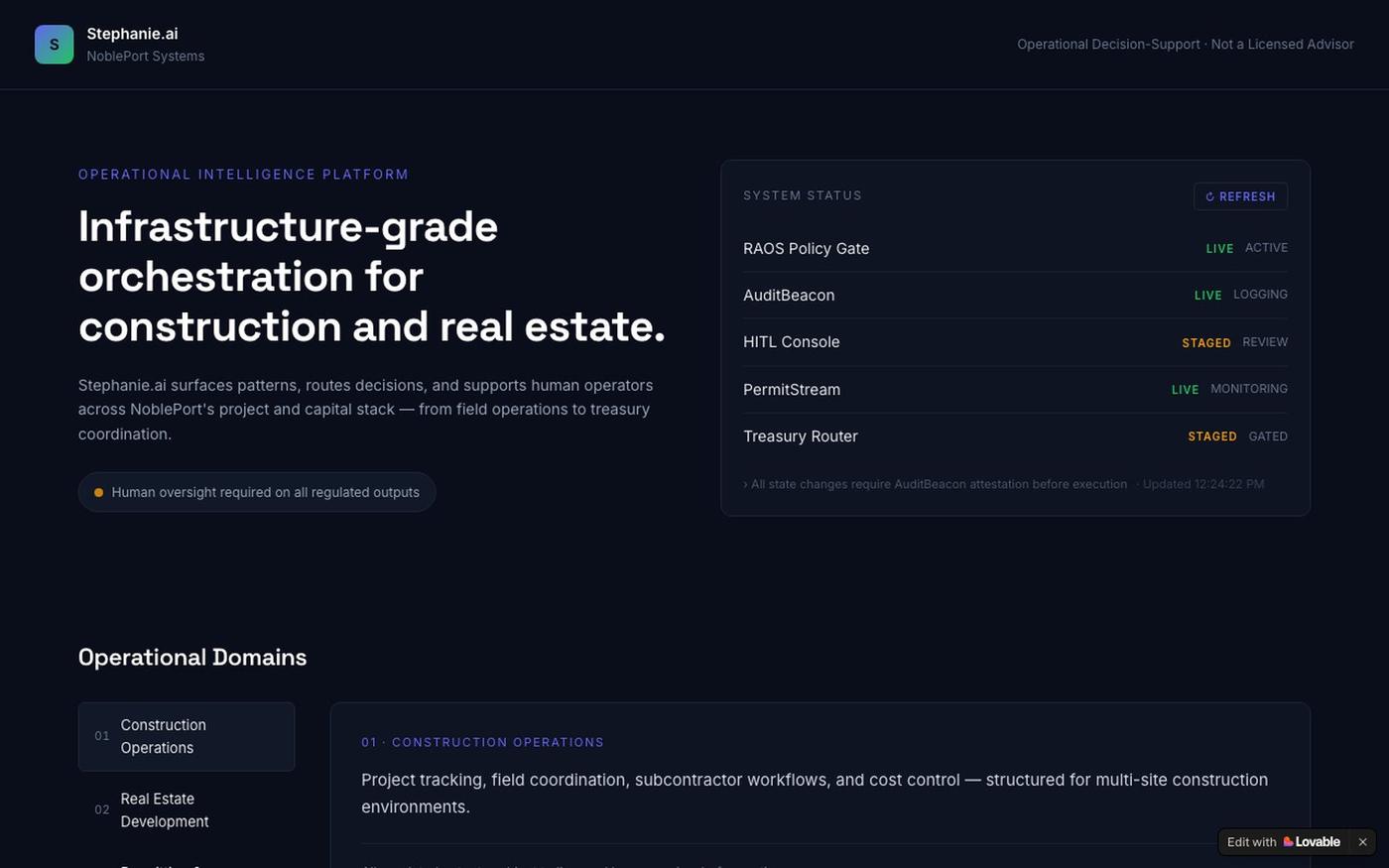Click the Human oversight required pill

point(257,492)
